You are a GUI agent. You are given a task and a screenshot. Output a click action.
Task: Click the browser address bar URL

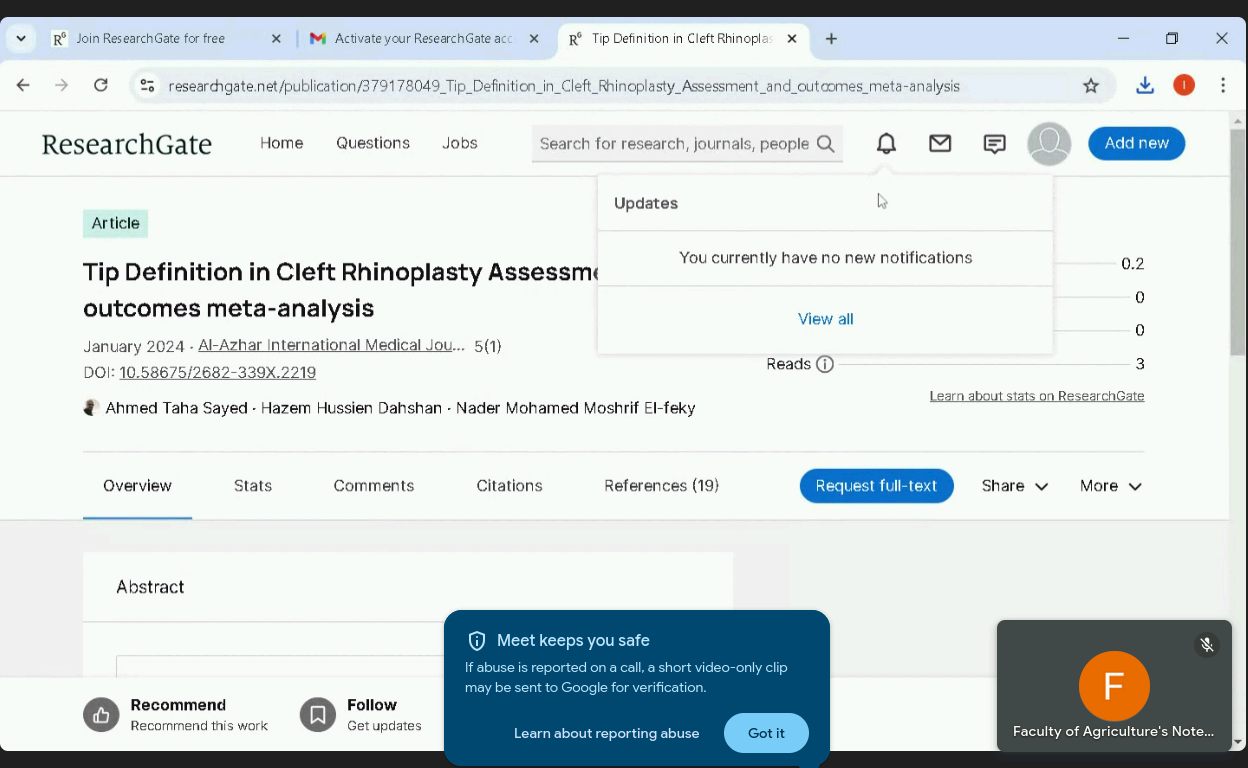click(x=564, y=86)
